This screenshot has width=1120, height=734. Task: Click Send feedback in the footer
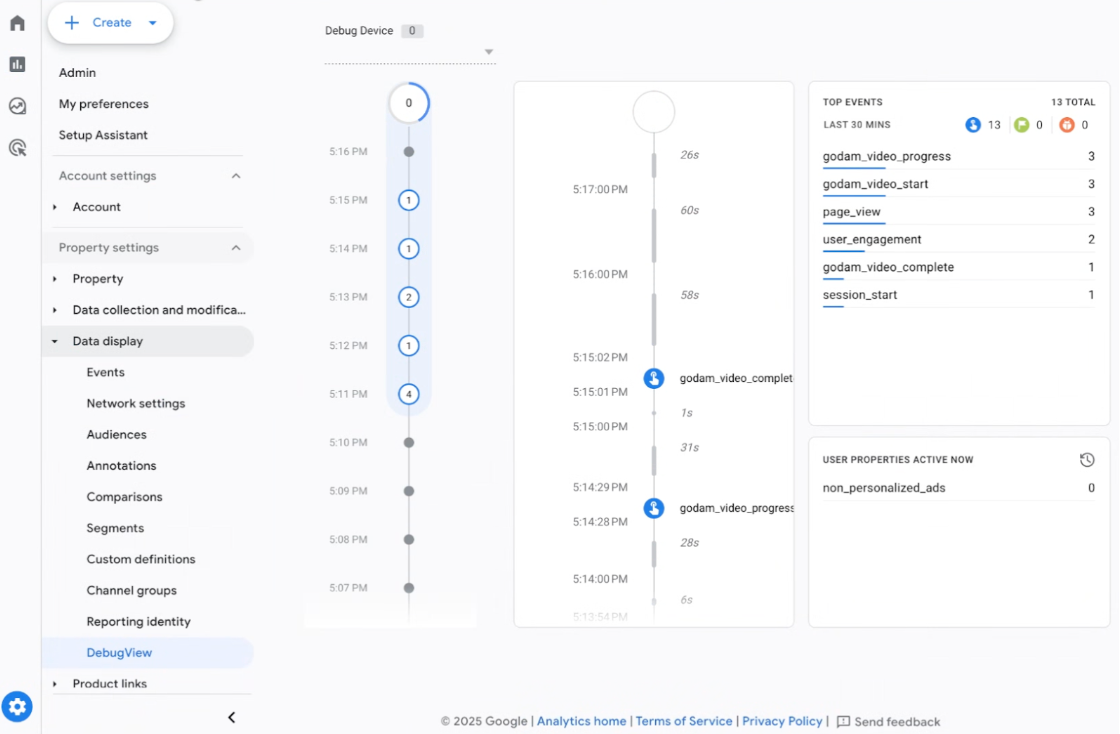(x=889, y=722)
